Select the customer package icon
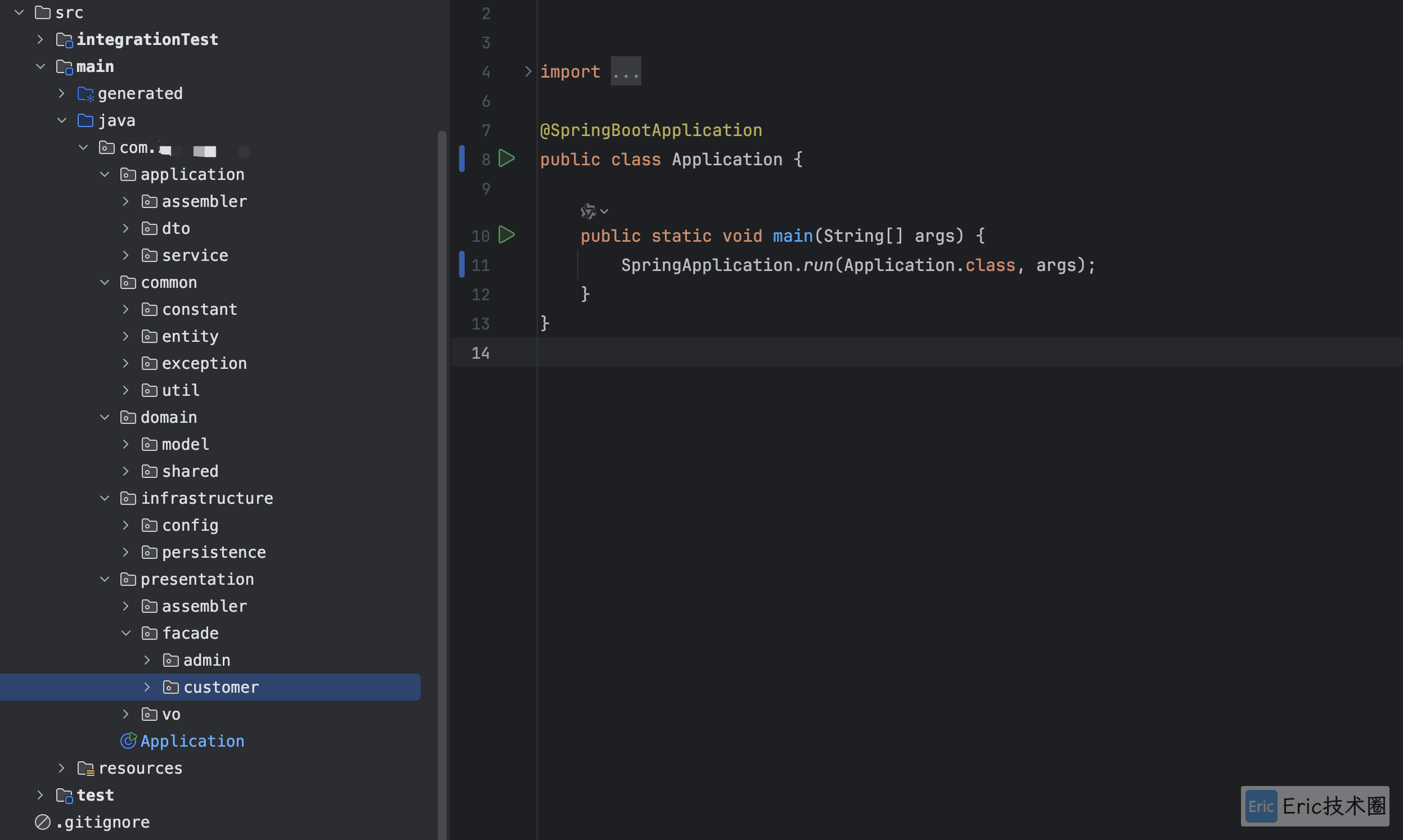The height and width of the screenshot is (840, 1403). coord(171,687)
